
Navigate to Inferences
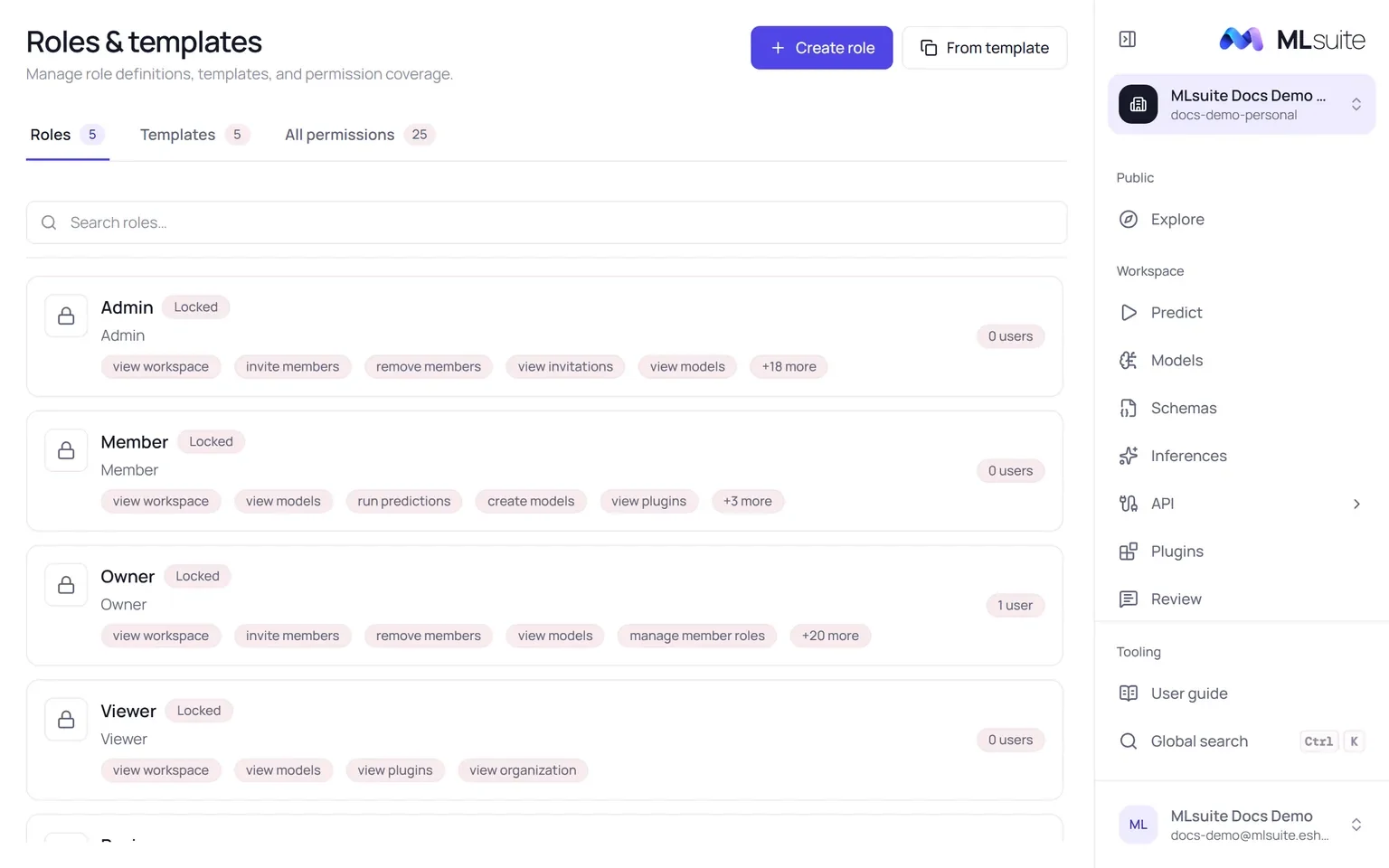pos(1241,456)
